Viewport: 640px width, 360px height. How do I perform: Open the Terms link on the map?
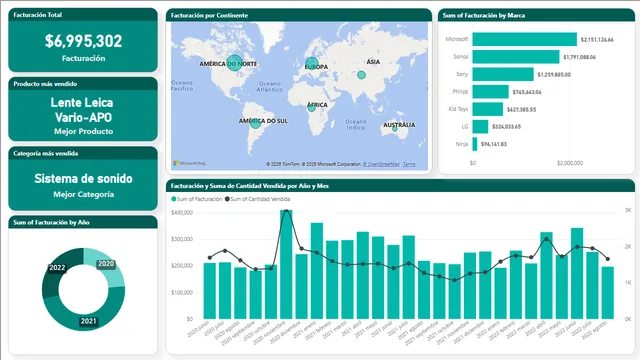click(409, 164)
